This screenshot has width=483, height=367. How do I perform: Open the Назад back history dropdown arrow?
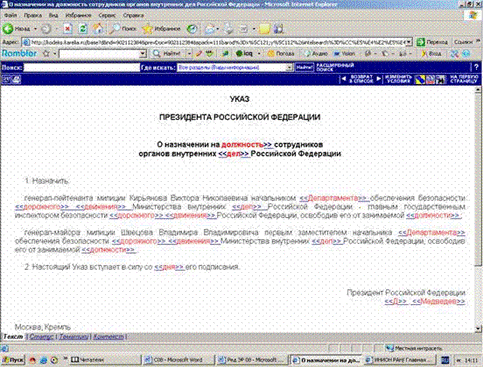35,29
